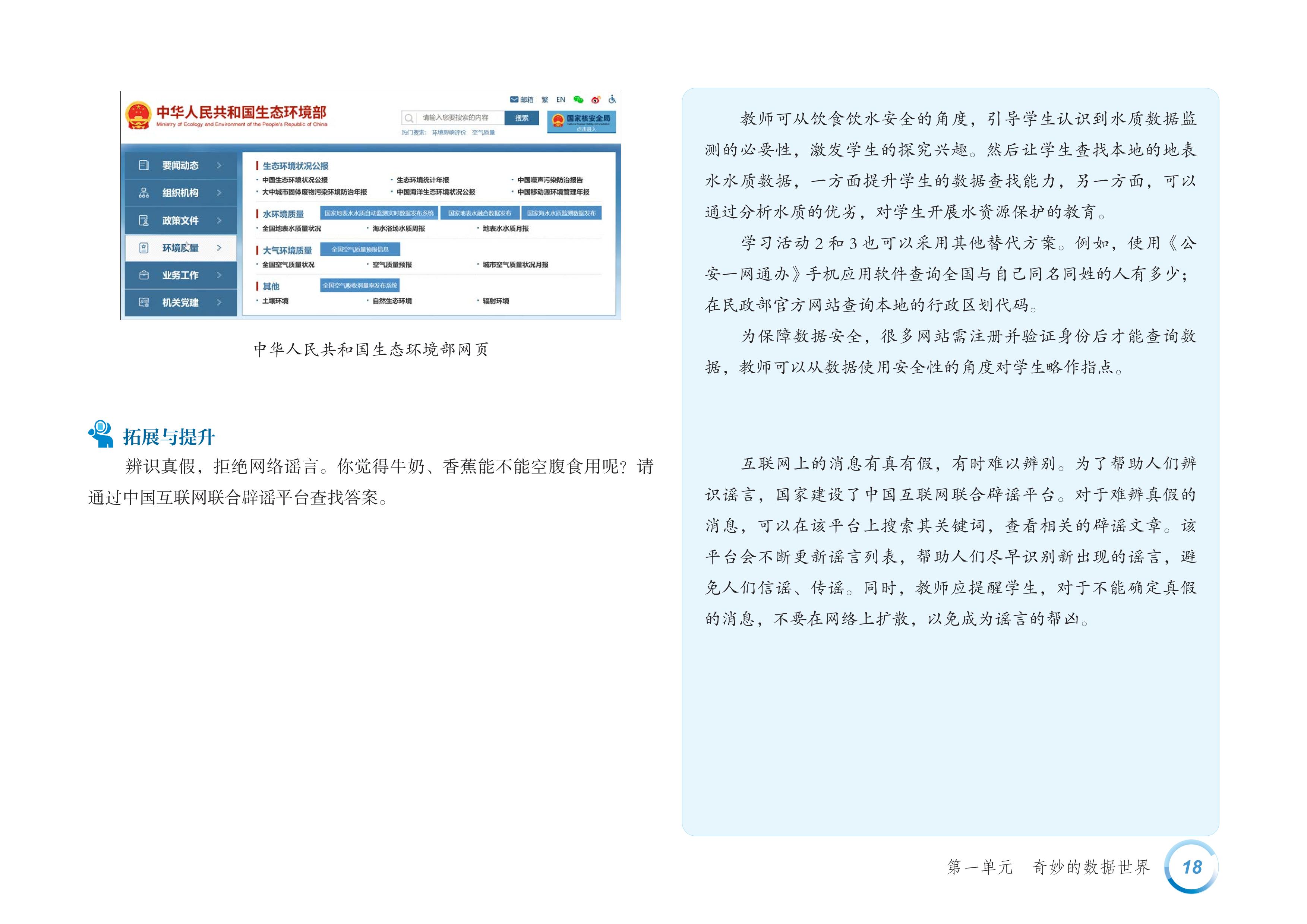Switch the language to EN

tap(561, 99)
